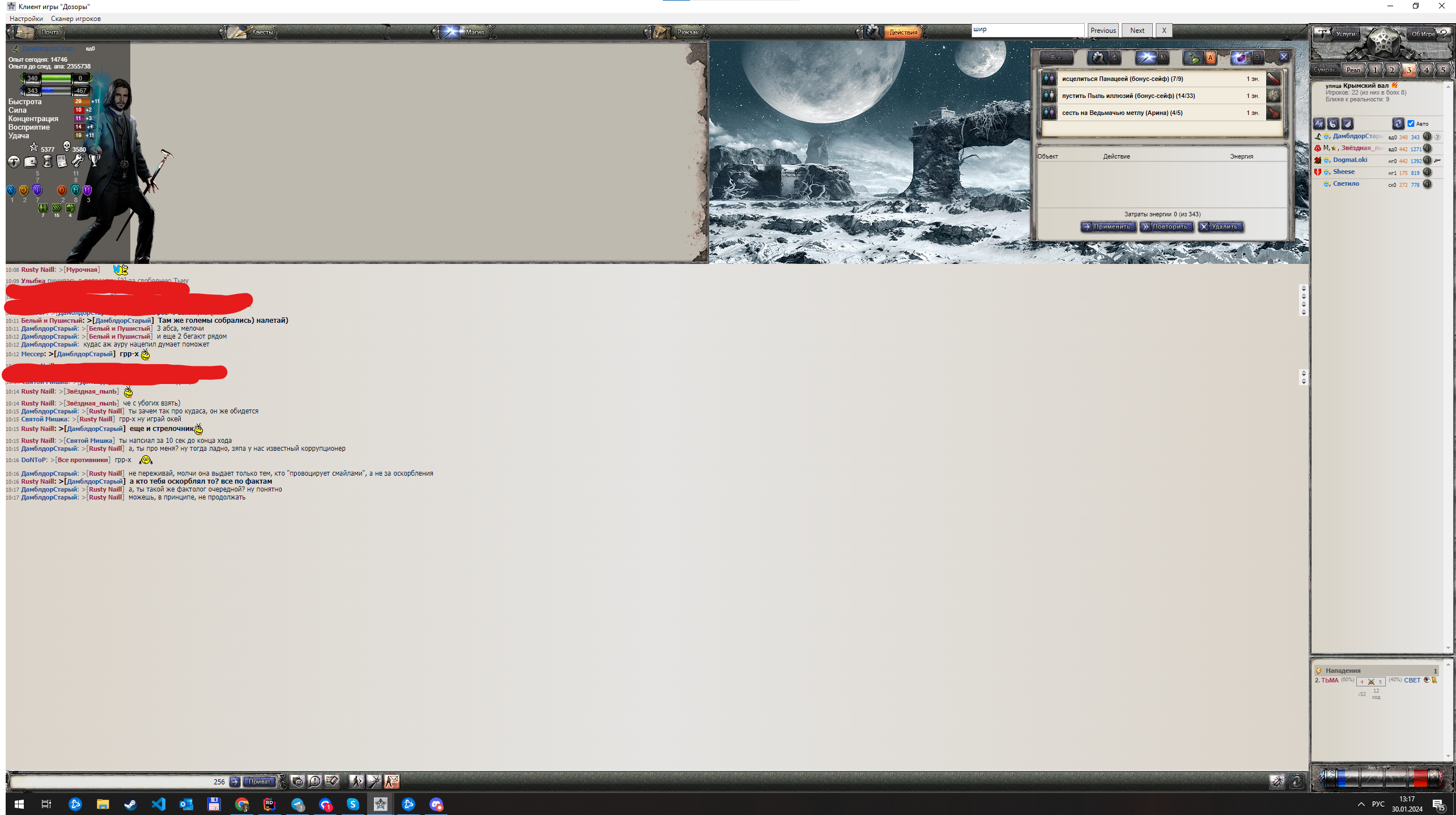
Task: Click the Повторить button
Action: coord(1166,227)
